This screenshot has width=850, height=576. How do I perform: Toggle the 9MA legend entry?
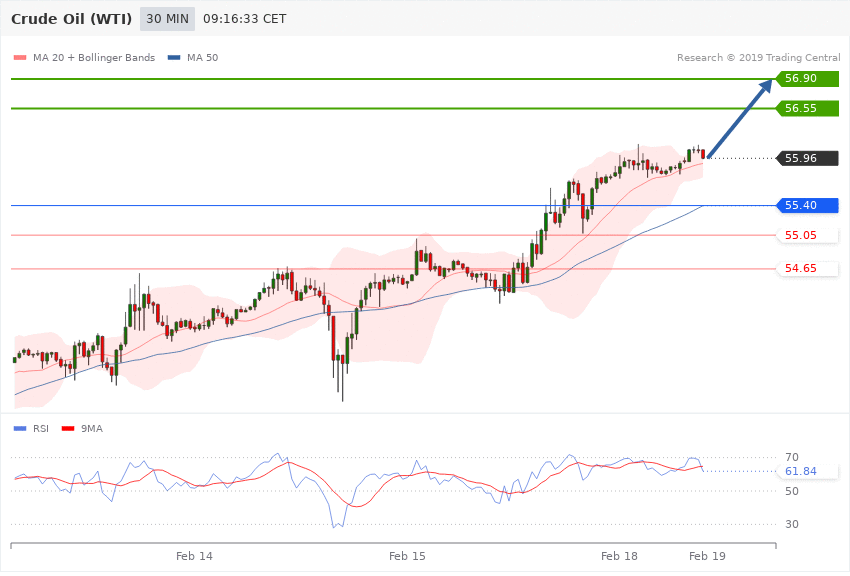(x=82, y=429)
